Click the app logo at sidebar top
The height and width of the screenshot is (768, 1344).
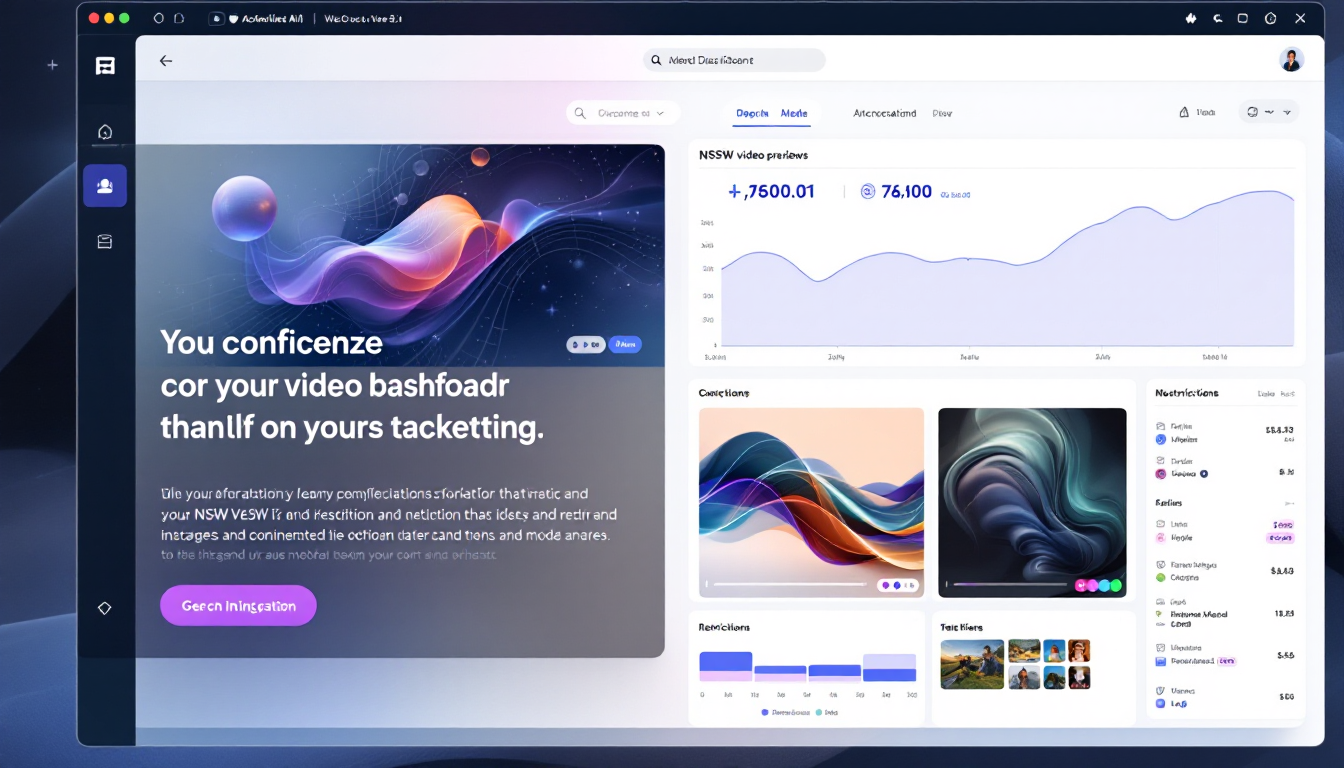105,66
